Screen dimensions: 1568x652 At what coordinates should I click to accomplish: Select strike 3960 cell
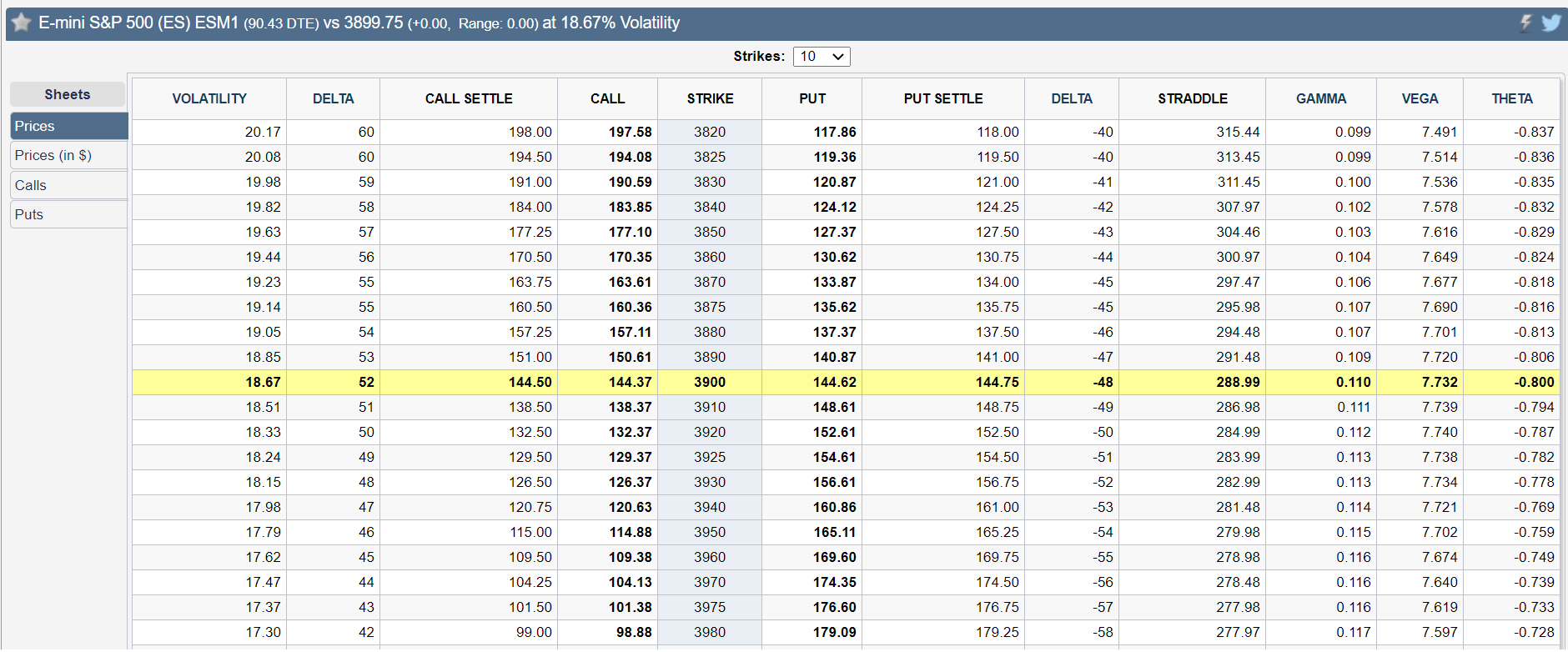click(710, 557)
